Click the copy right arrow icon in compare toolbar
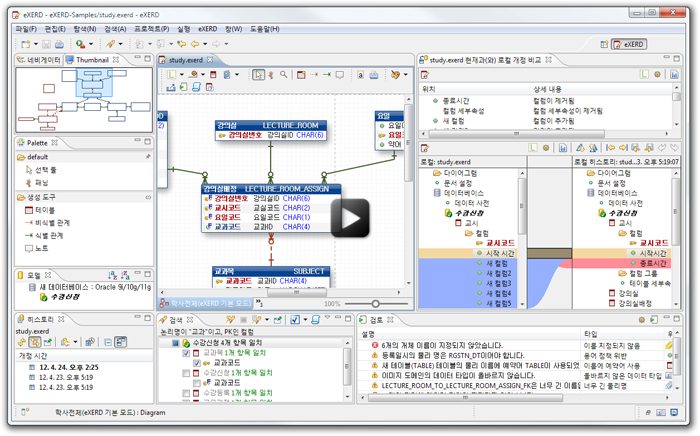 (623, 148)
